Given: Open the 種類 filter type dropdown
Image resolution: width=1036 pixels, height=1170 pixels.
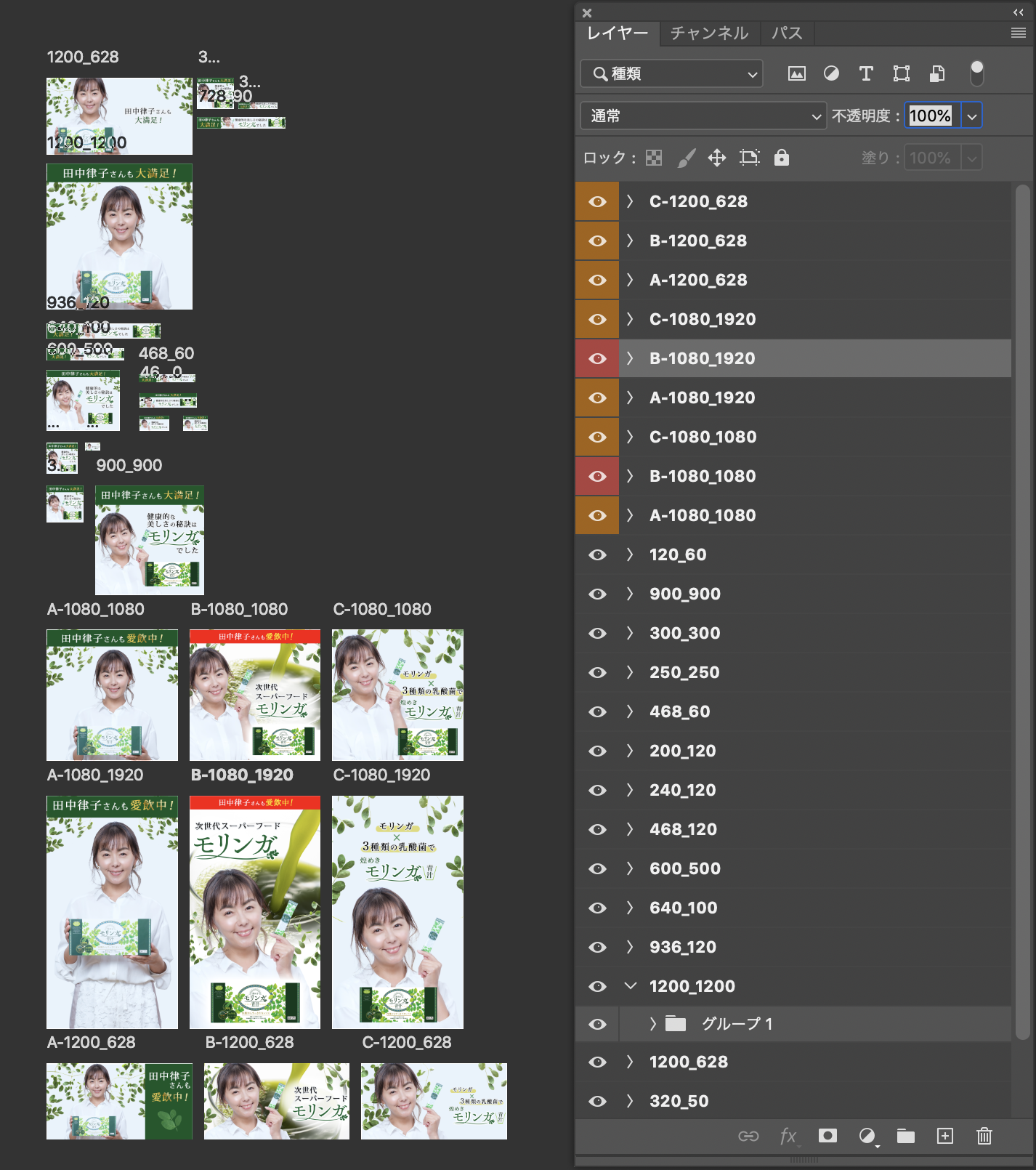Looking at the screenshot, I should point(672,73).
